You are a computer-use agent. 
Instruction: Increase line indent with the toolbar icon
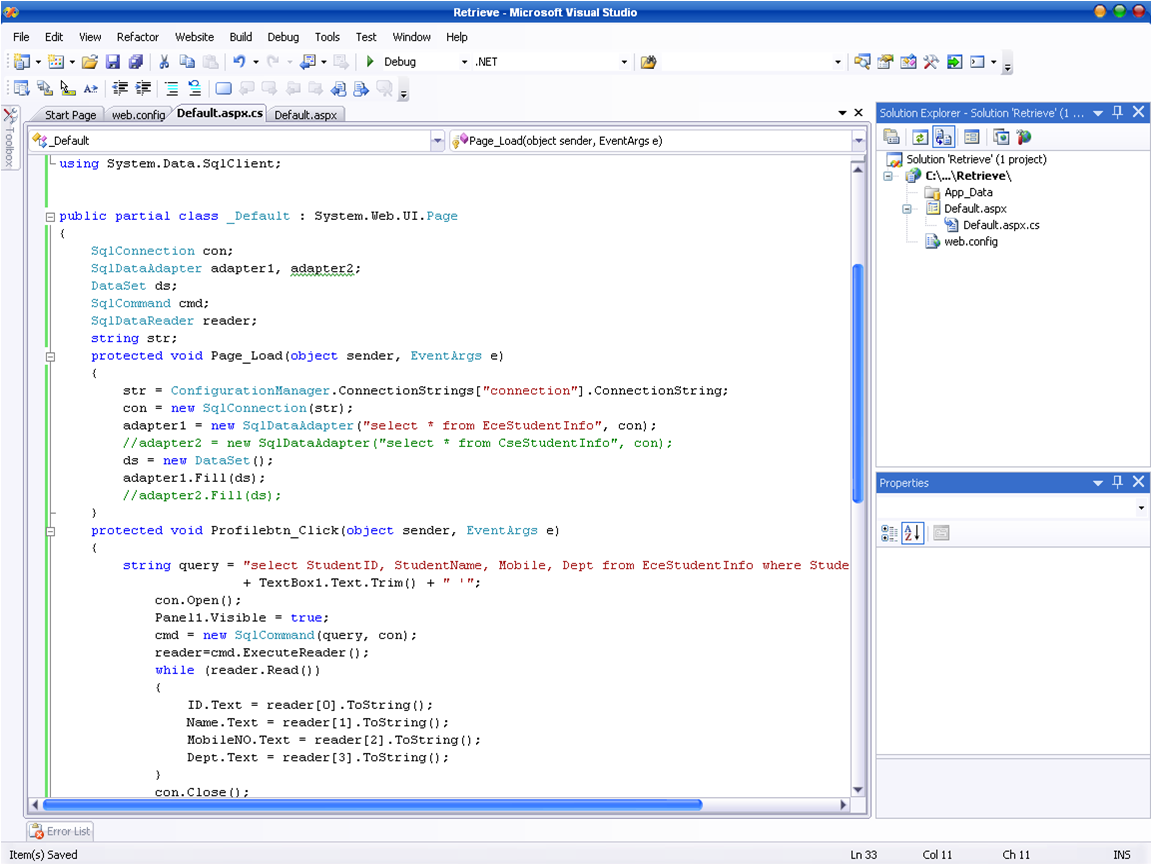coord(143,89)
